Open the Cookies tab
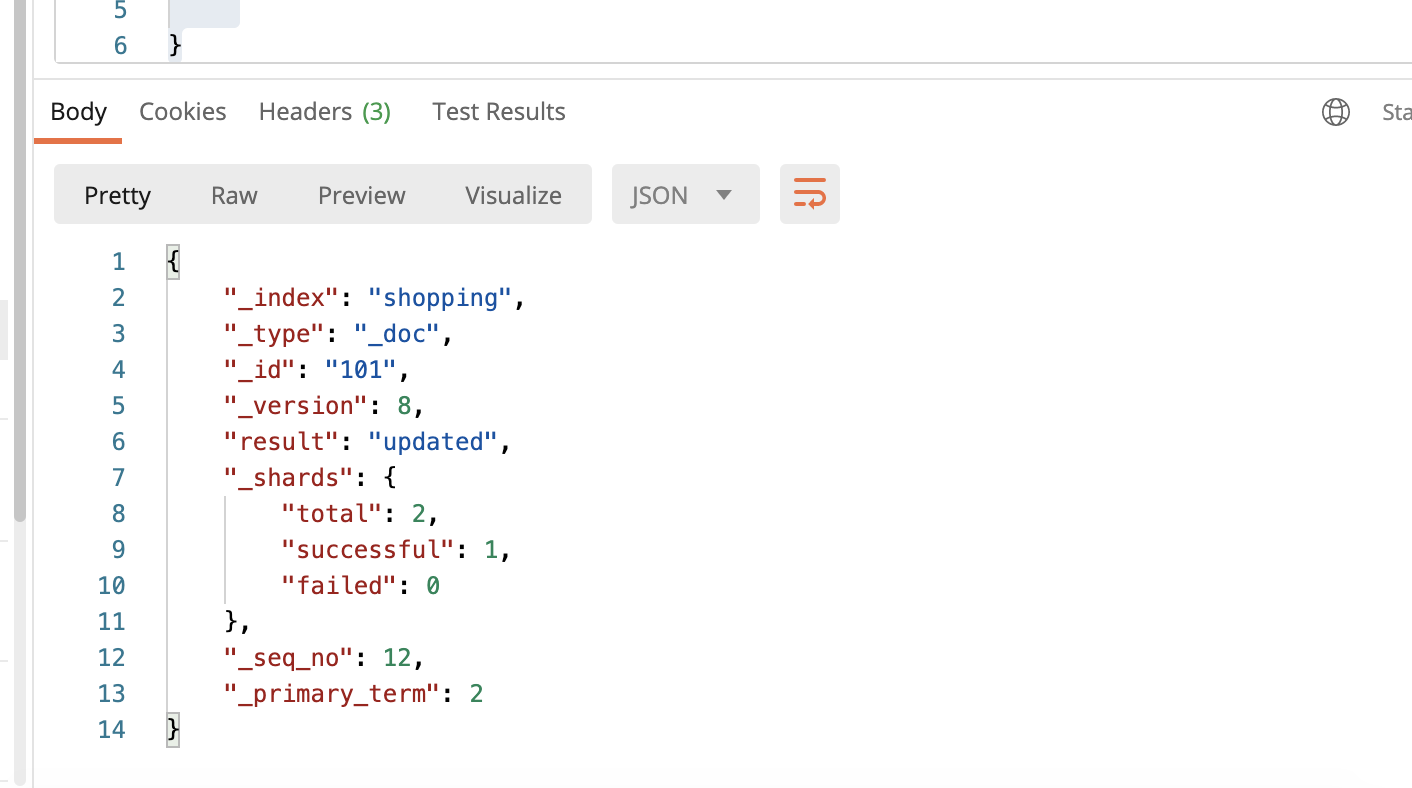 tap(182, 112)
